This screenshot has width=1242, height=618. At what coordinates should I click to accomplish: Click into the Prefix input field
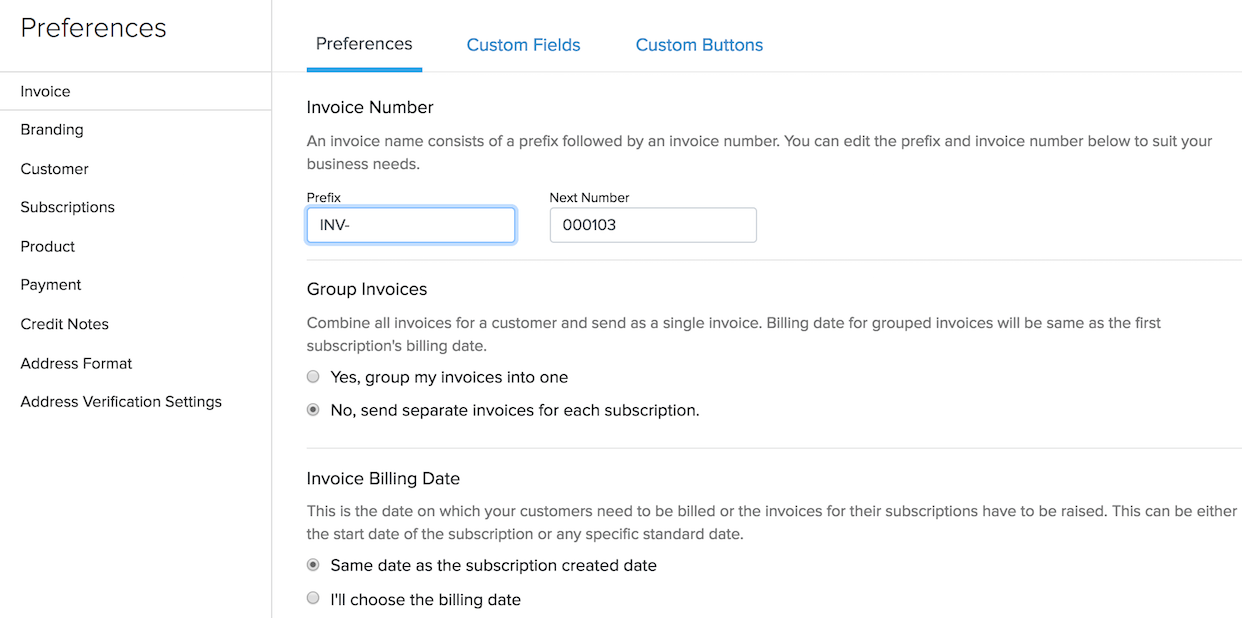410,224
